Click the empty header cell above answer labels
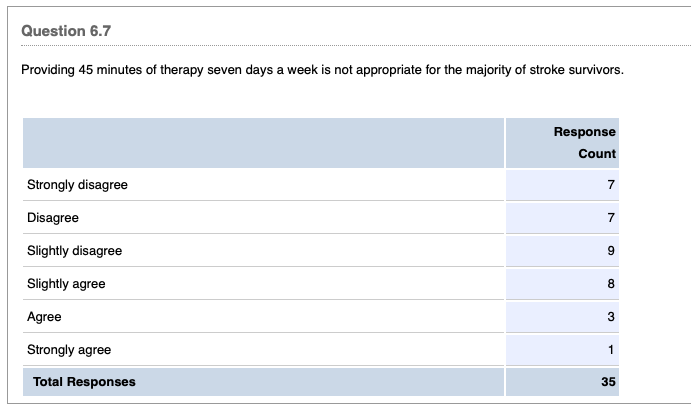Image resolution: width=691 pixels, height=411 pixels. point(262,143)
